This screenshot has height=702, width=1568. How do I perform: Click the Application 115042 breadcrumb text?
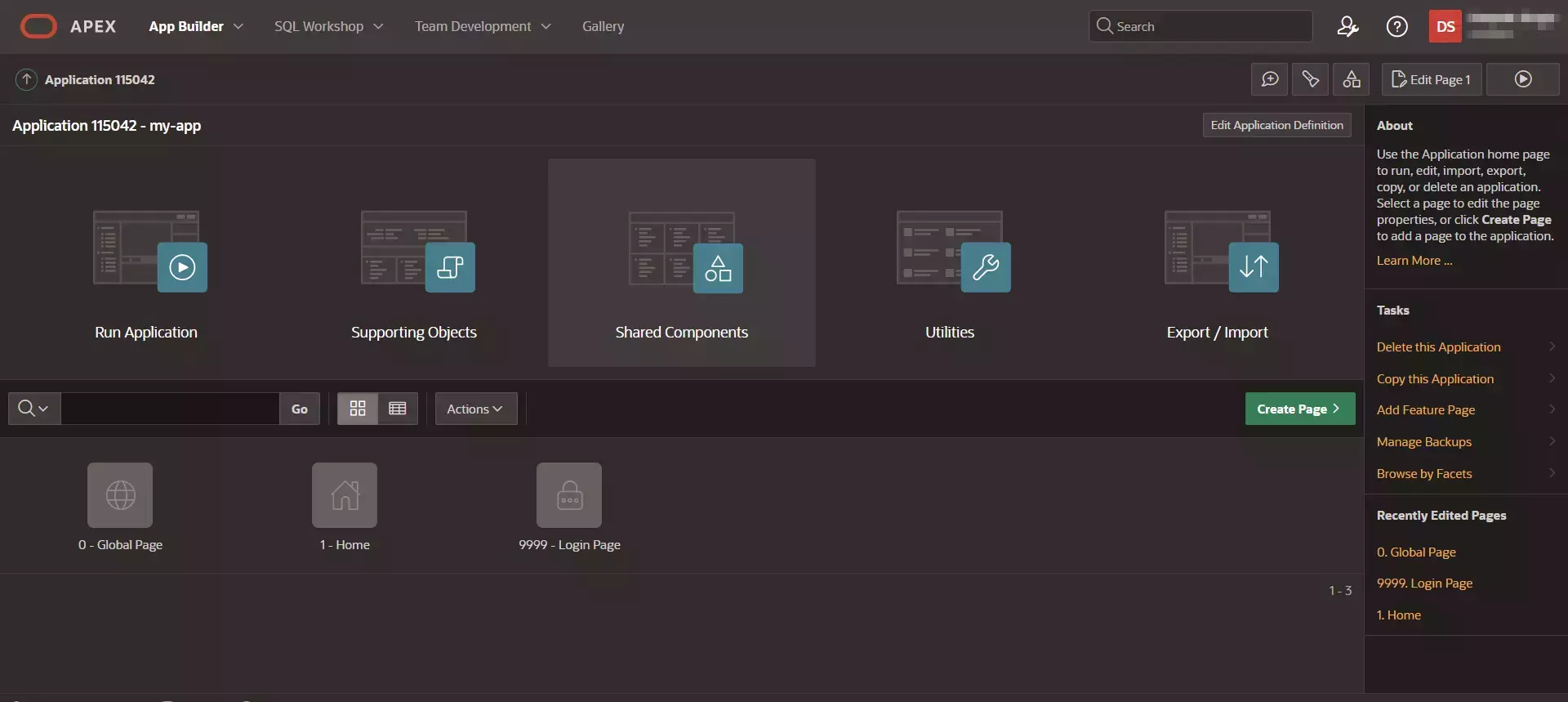coord(100,79)
